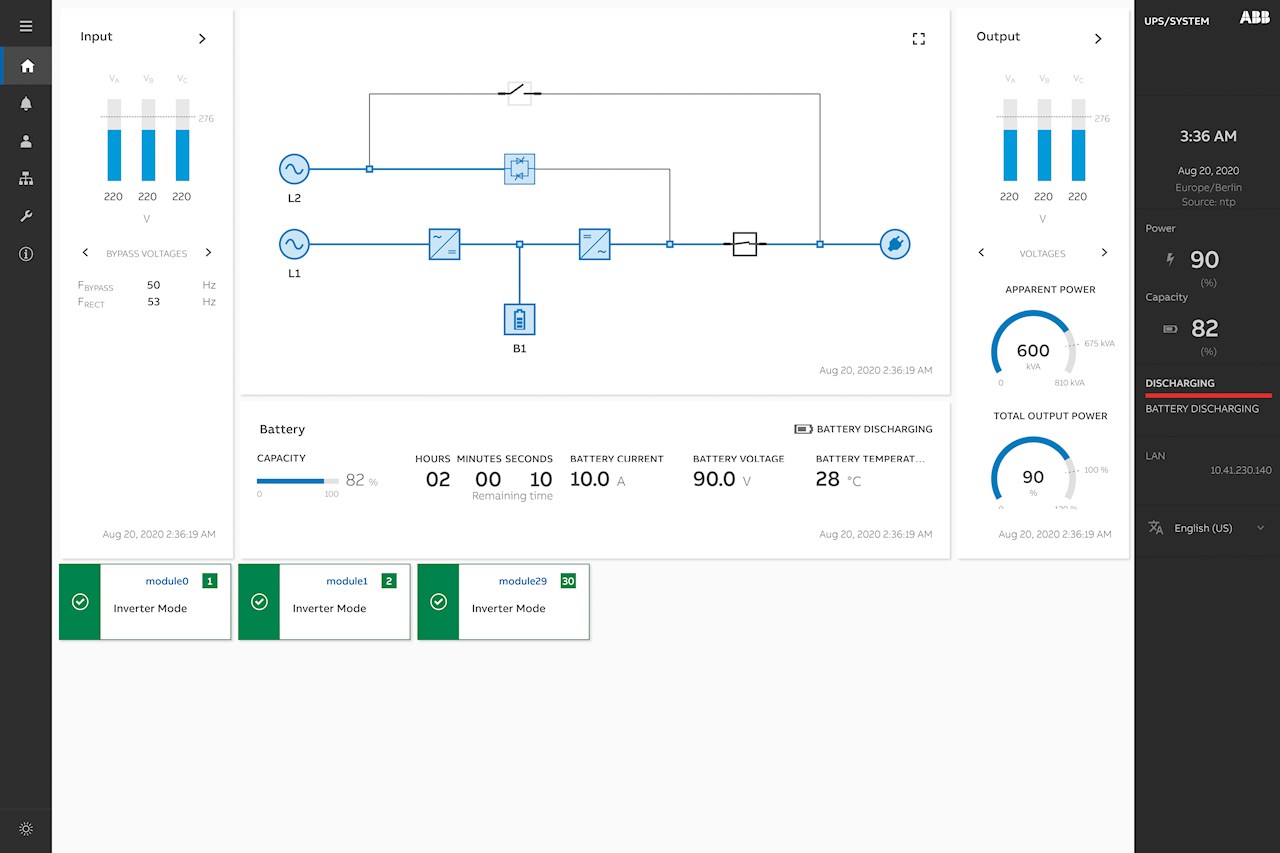Open the hamburger menu at top left
The height and width of the screenshot is (853, 1280).
coord(25,25)
